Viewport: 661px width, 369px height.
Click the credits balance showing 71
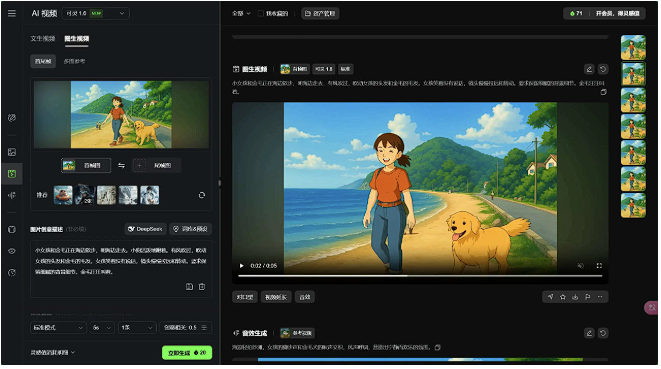(576, 13)
